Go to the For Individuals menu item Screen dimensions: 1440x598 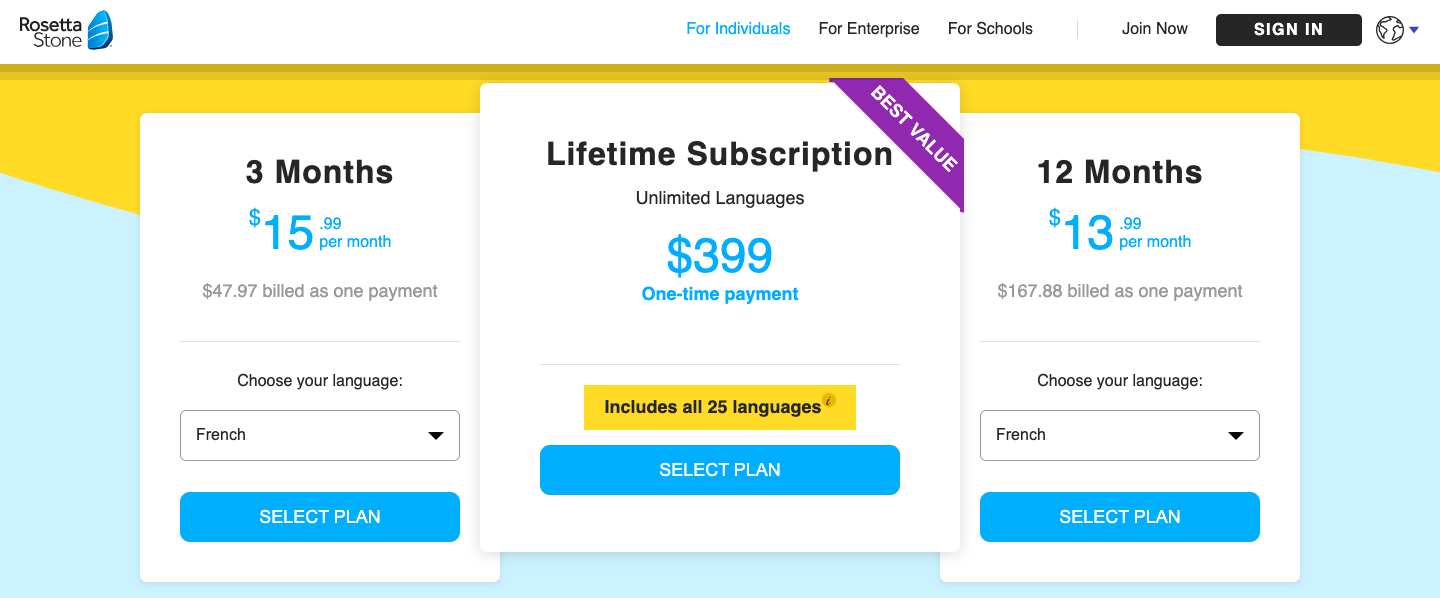[x=738, y=29]
